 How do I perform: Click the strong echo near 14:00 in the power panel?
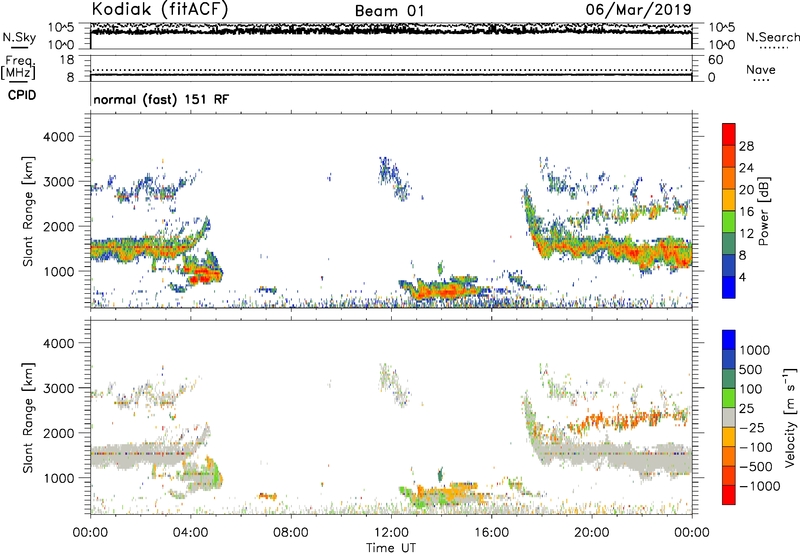coord(444,292)
